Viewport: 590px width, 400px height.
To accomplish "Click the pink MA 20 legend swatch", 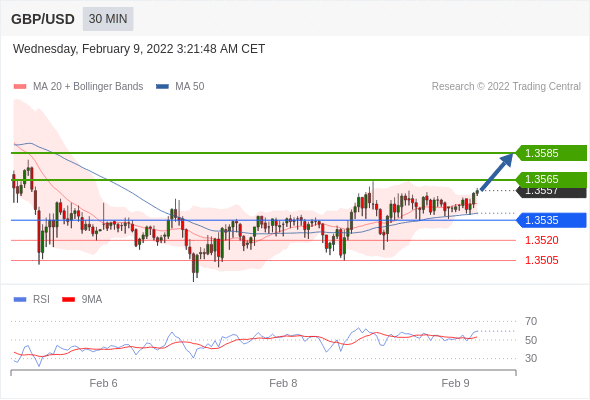I will point(20,87).
